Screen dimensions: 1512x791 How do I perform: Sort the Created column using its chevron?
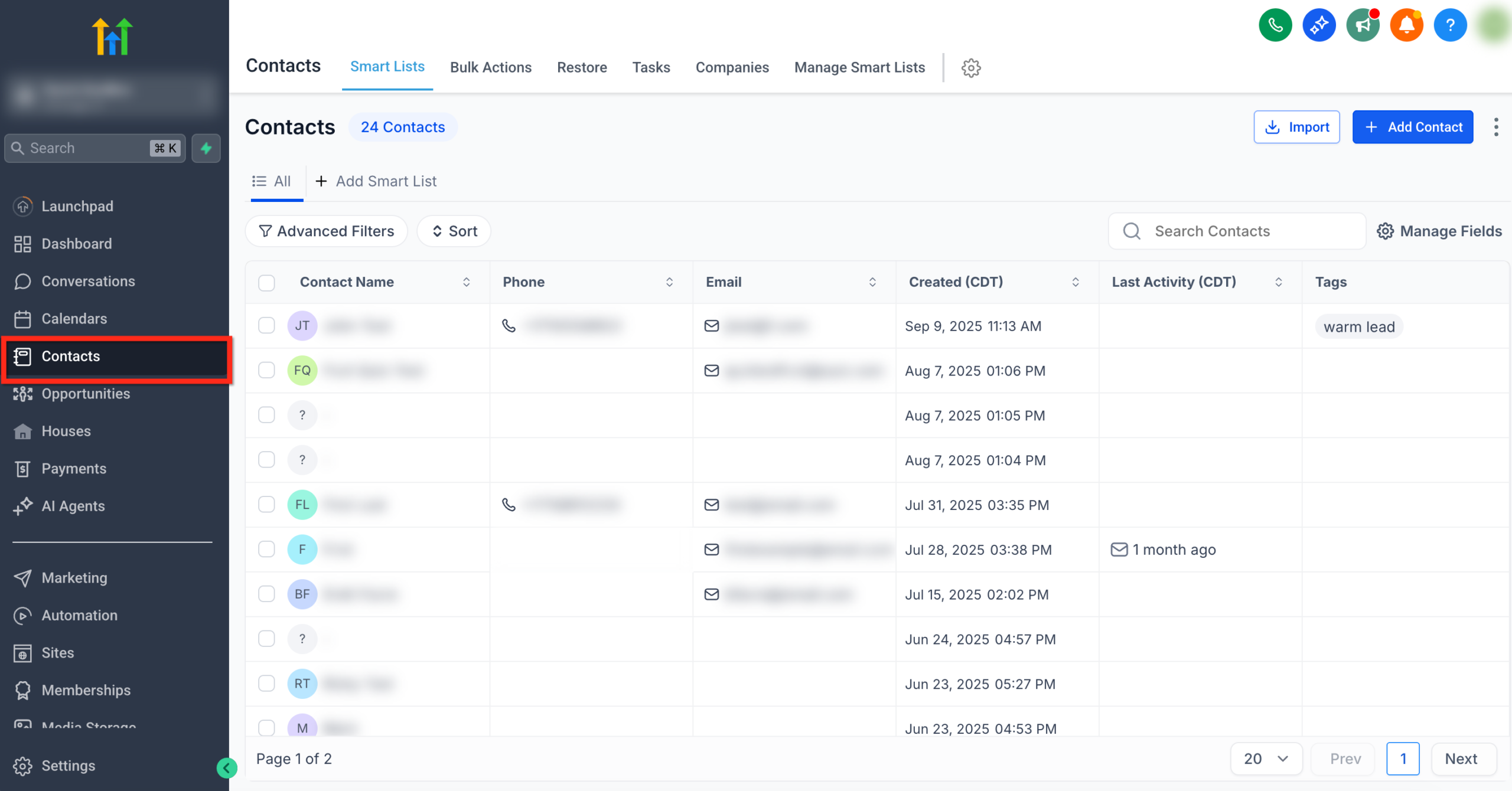tap(1076, 282)
